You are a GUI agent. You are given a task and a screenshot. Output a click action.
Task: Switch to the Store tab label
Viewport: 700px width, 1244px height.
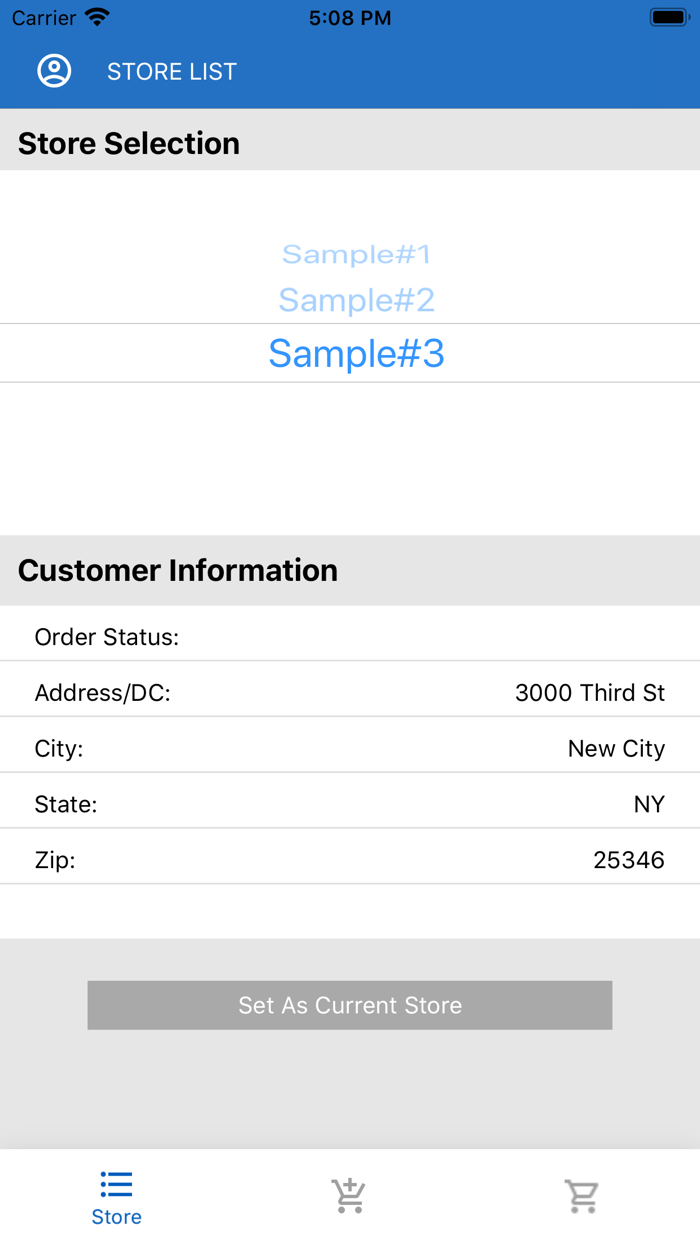click(x=116, y=1217)
